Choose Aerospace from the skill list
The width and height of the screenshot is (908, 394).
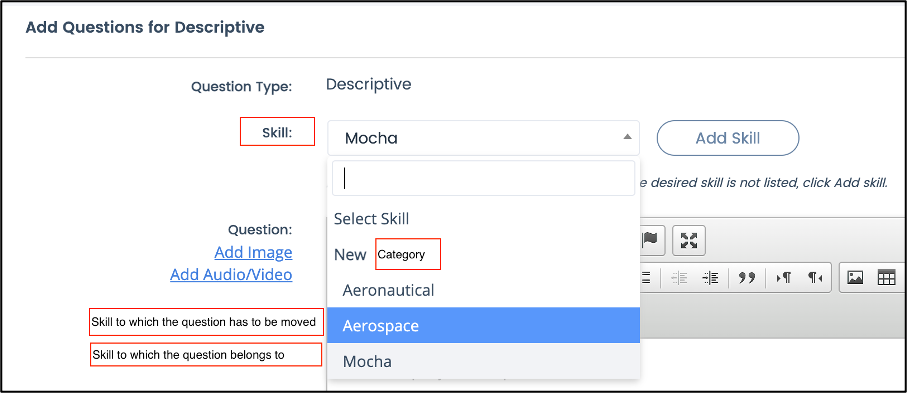(484, 326)
